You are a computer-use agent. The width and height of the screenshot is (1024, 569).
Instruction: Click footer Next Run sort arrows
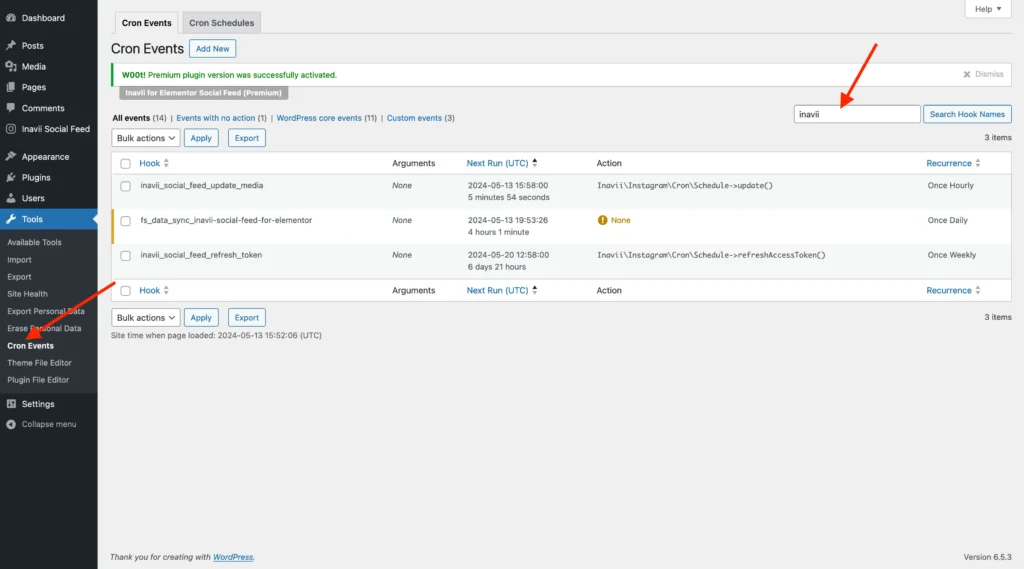coord(535,290)
